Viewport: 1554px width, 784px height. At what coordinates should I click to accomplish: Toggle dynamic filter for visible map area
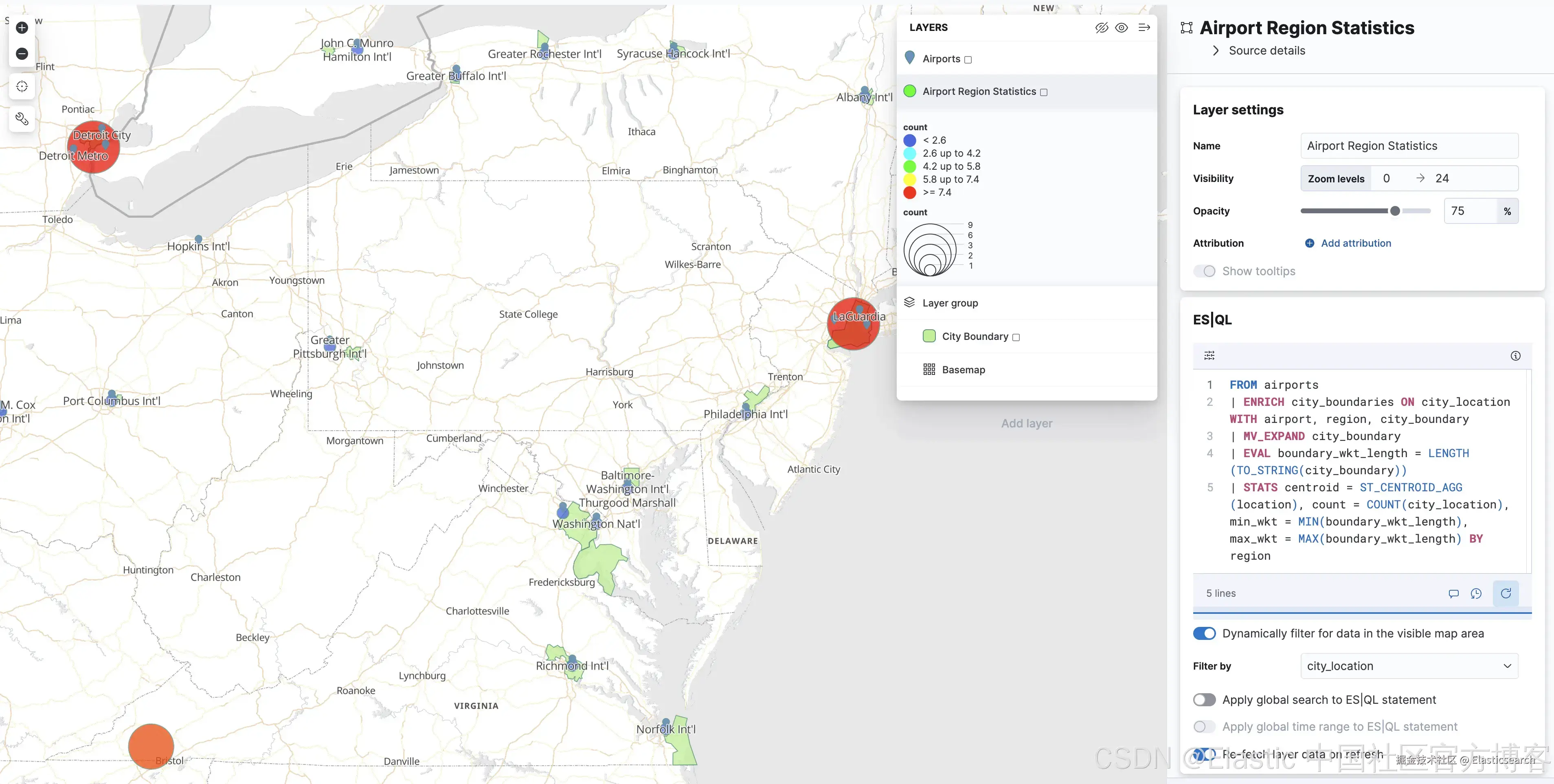(1204, 633)
